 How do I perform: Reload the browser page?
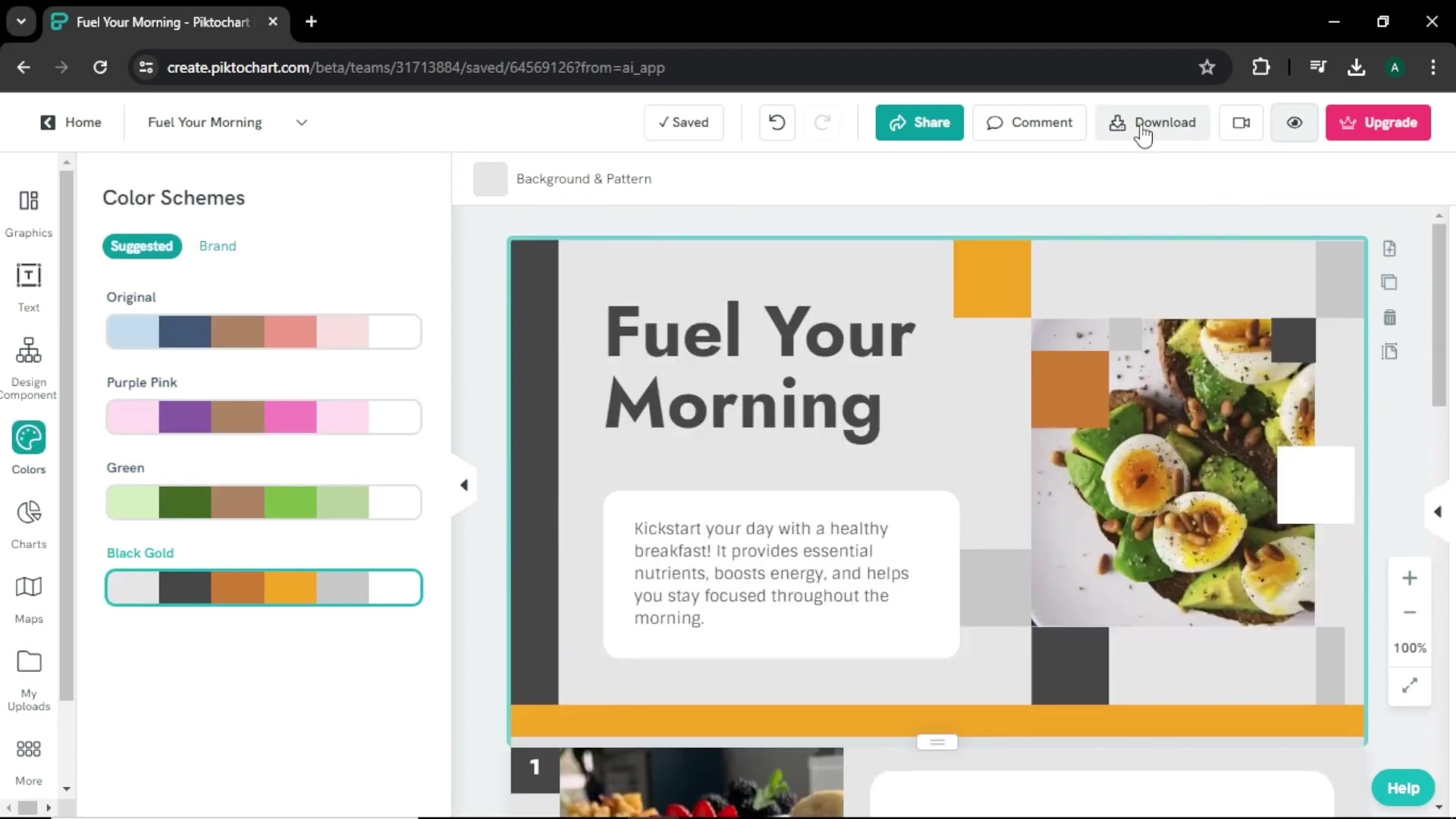pos(100,67)
